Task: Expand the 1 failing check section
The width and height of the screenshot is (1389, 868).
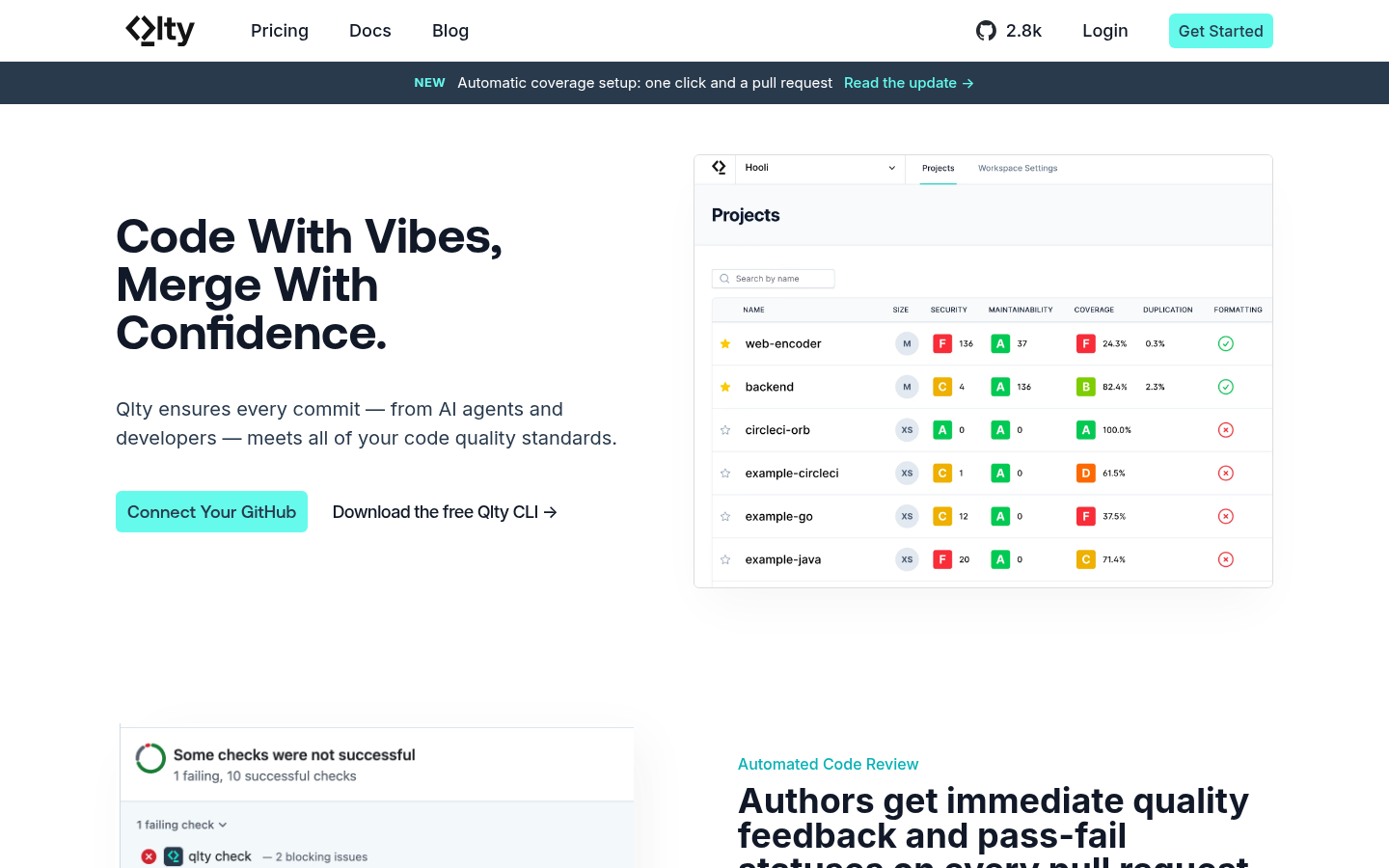Action: click(x=181, y=826)
